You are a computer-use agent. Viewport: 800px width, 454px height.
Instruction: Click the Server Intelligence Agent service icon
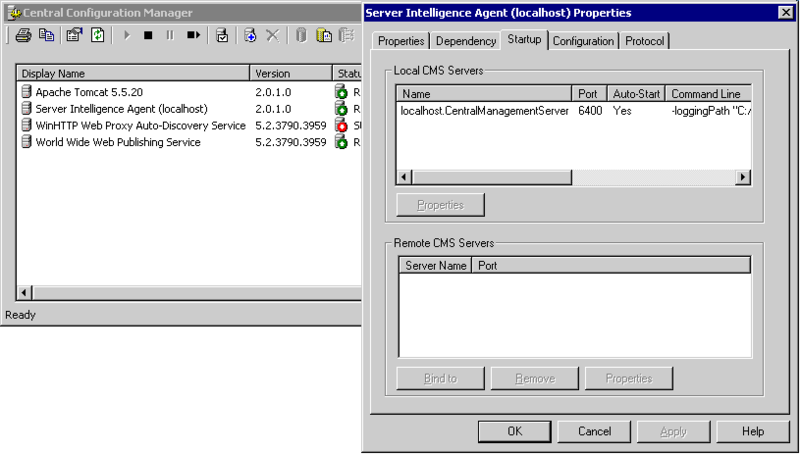26,109
